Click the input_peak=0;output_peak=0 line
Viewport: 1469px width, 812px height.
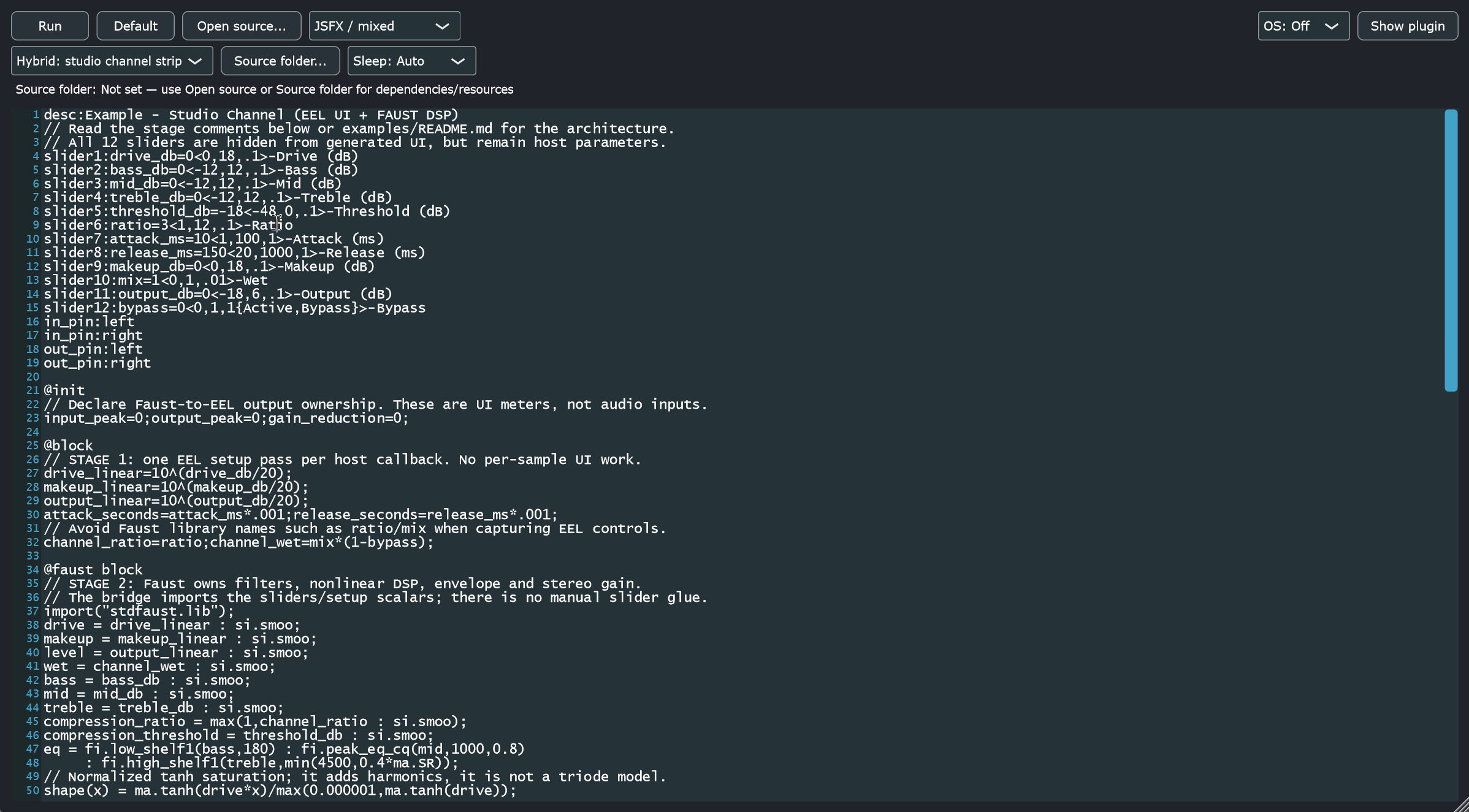[x=226, y=418]
